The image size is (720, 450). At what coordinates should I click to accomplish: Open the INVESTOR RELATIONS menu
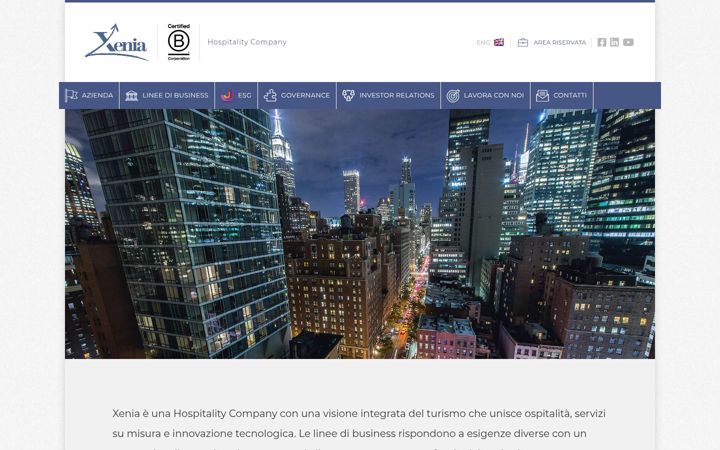(x=397, y=96)
